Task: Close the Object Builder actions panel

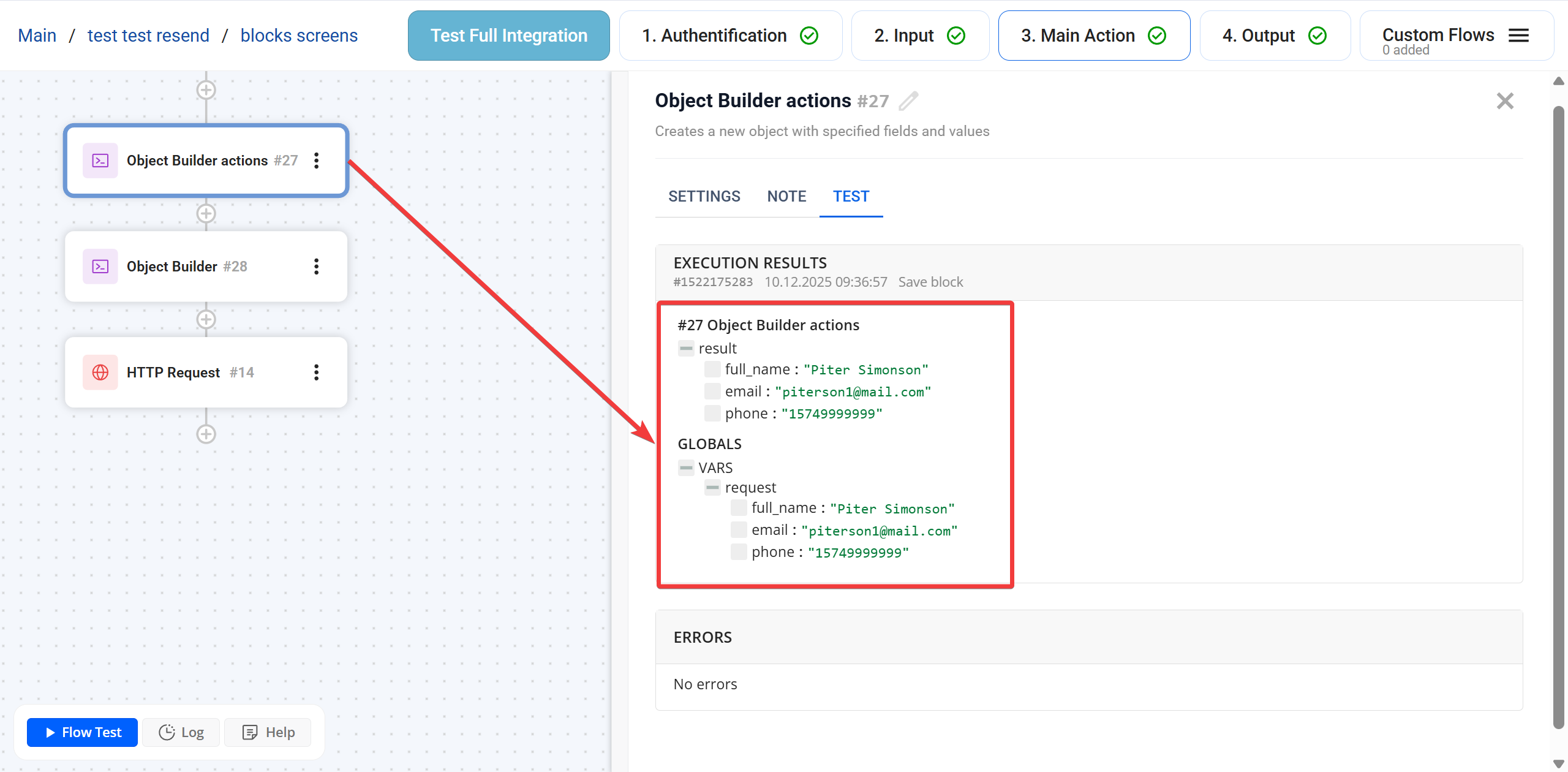Action: [x=1505, y=101]
